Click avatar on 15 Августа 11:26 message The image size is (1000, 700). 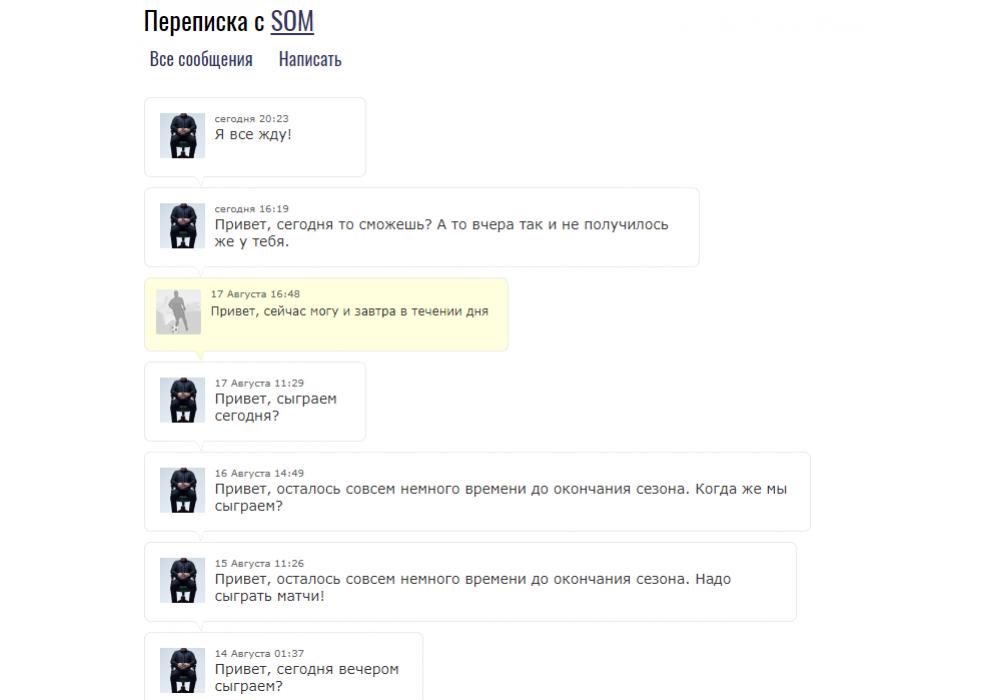click(182, 580)
